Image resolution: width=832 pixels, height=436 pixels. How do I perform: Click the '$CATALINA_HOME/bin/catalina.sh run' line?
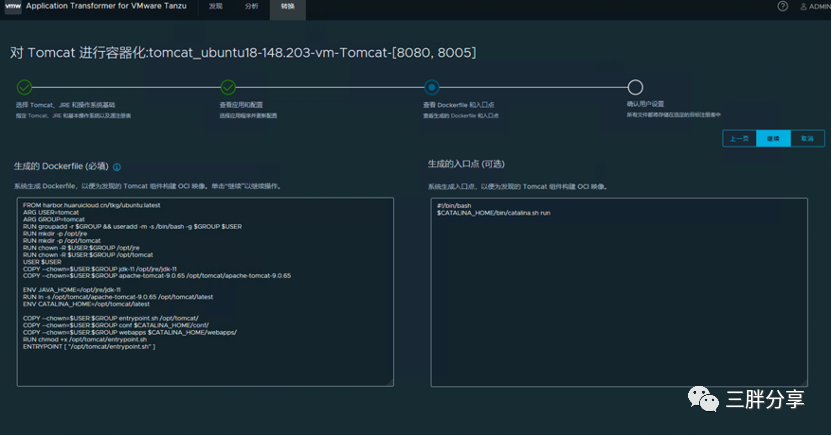(493, 213)
